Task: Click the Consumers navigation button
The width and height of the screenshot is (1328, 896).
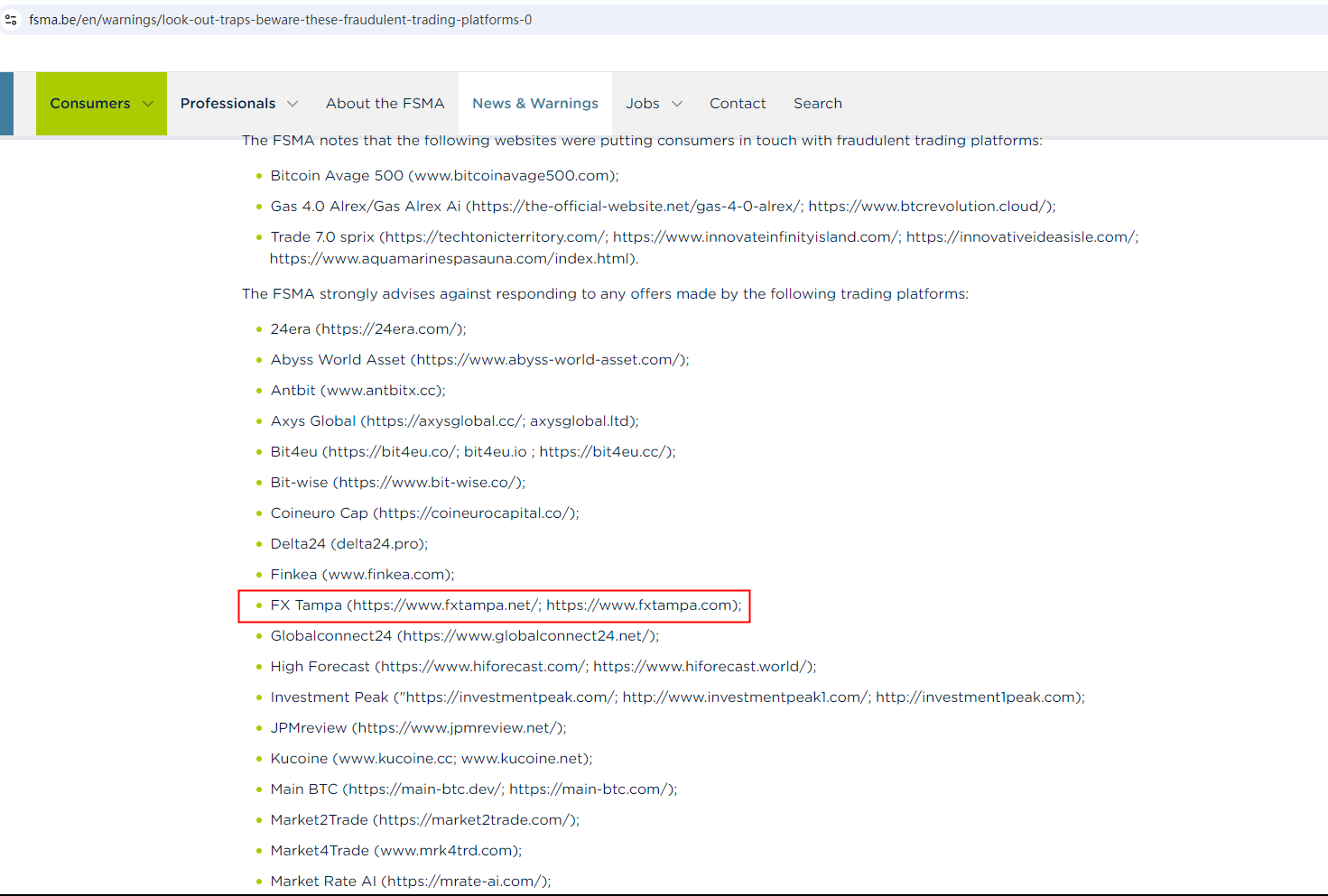Action: 89,104
